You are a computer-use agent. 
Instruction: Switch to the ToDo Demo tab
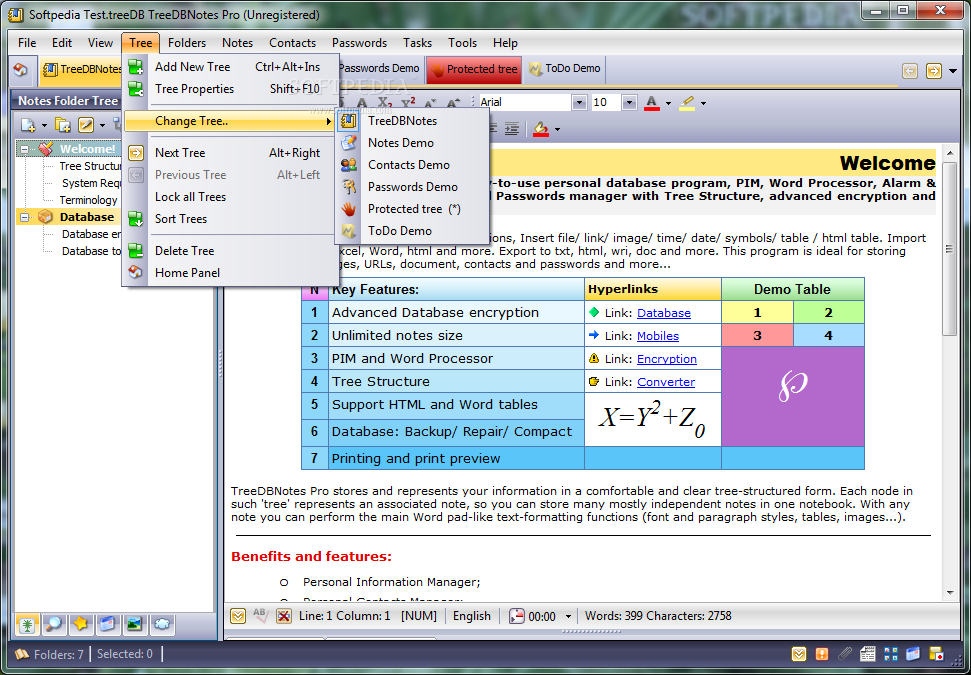click(564, 69)
